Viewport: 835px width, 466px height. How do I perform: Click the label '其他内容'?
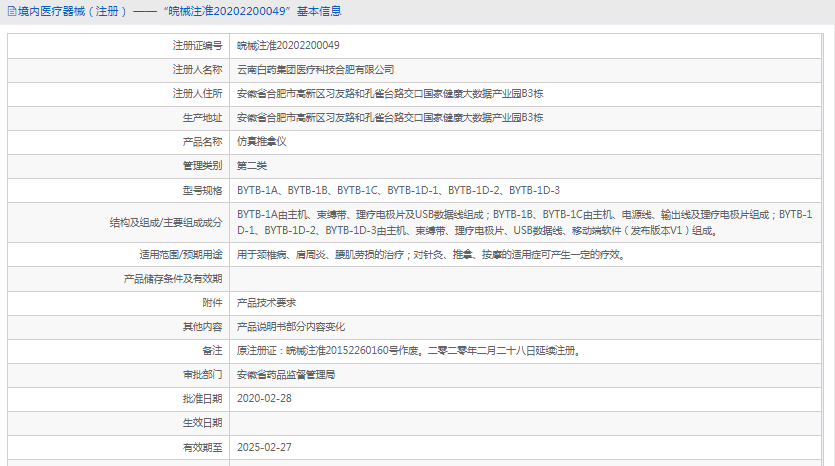point(202,326)
